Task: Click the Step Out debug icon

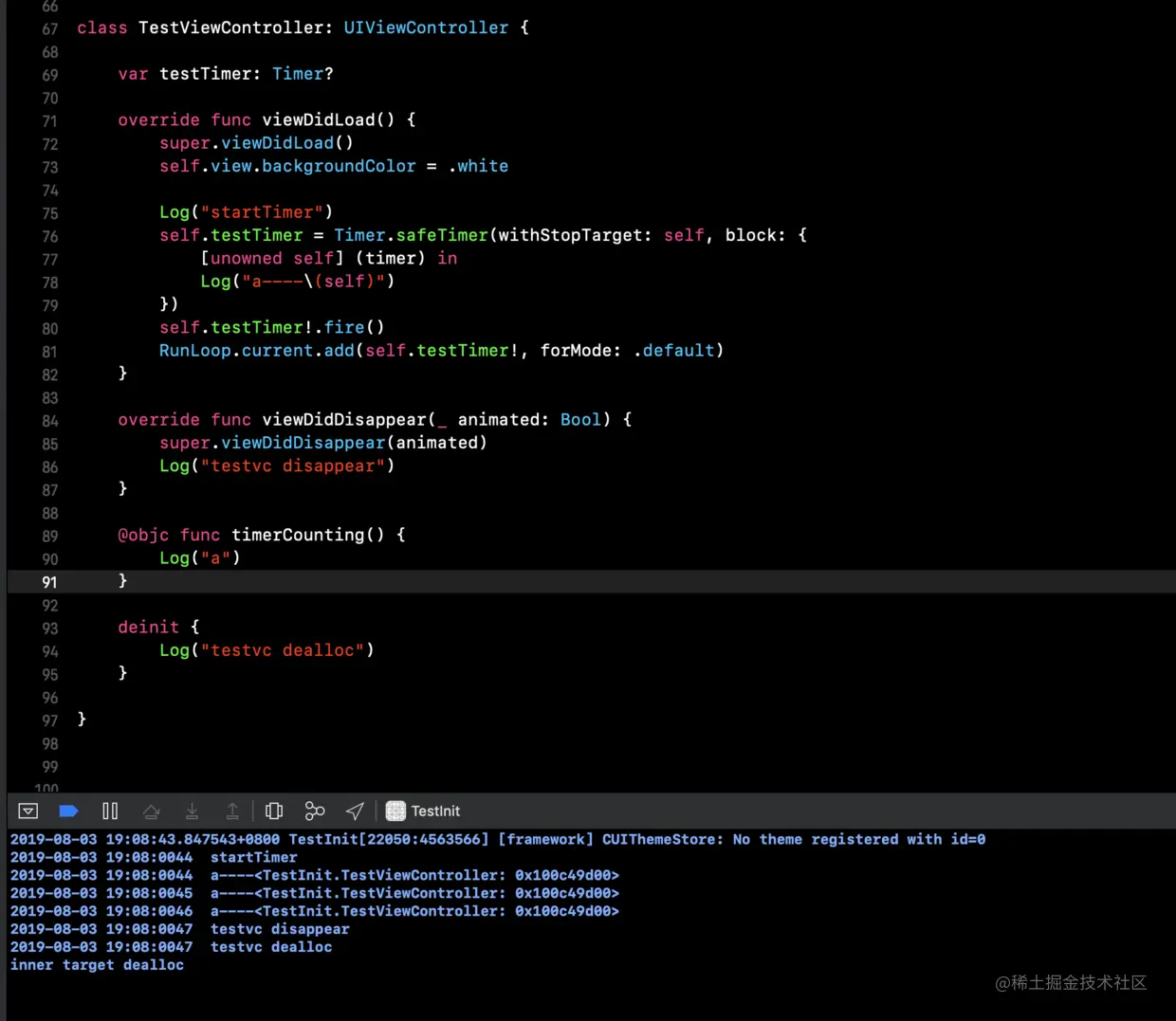Action: (232, 811)
